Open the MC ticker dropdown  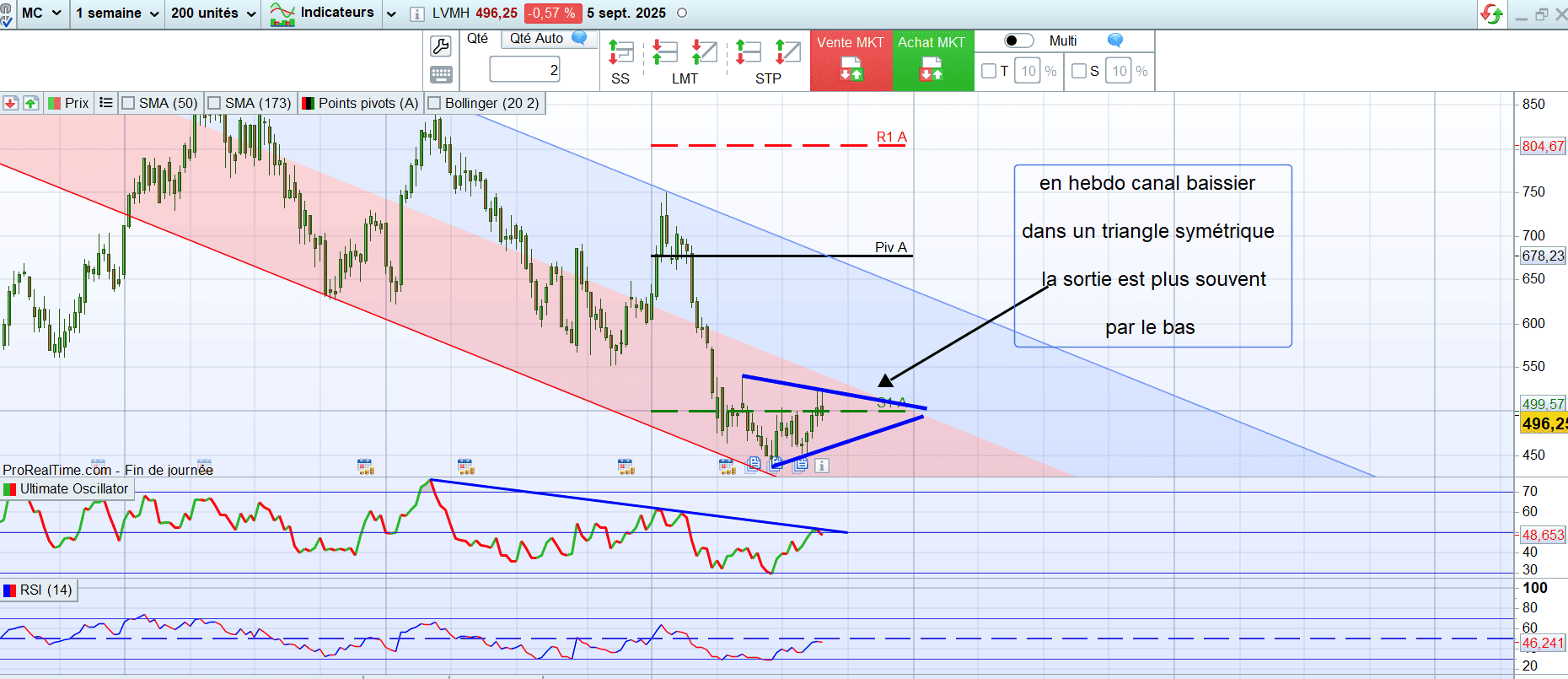click(41, 13)
